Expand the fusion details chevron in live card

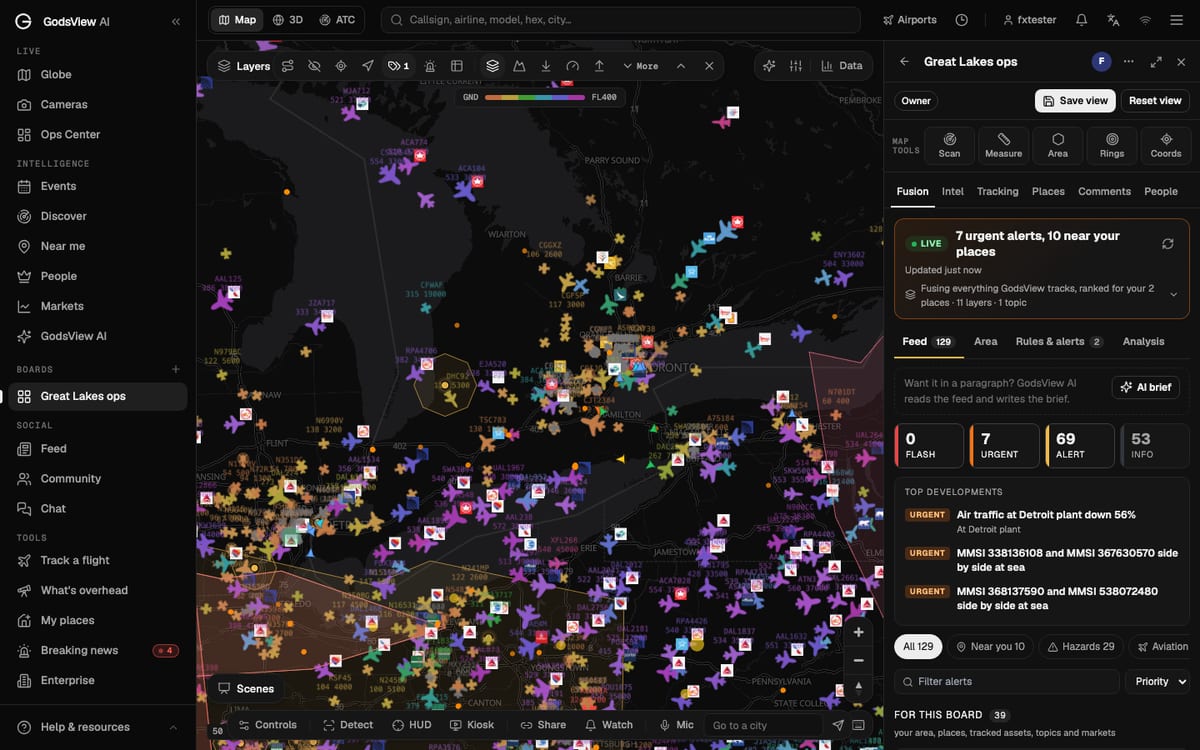point(1173,294)
